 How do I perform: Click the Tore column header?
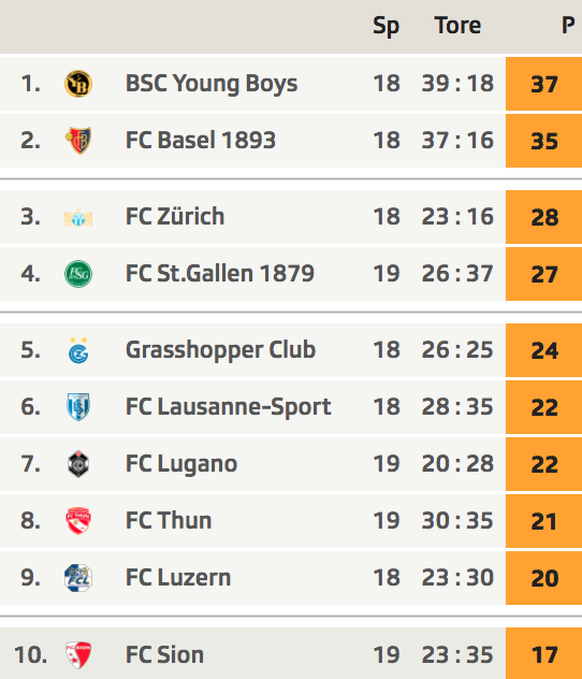458,25
